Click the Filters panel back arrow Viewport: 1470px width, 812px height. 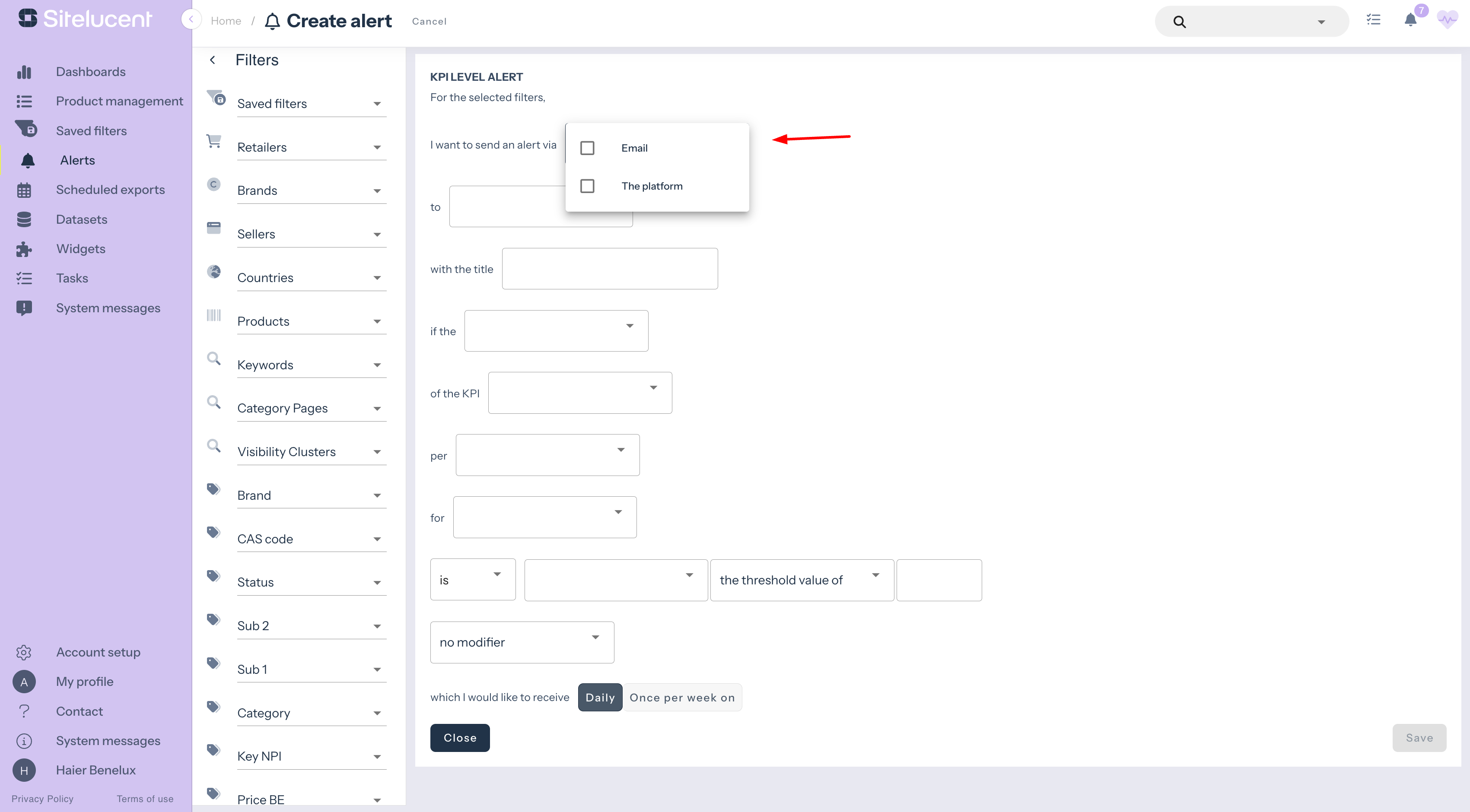pyautogui.click(x=213, y=60)
